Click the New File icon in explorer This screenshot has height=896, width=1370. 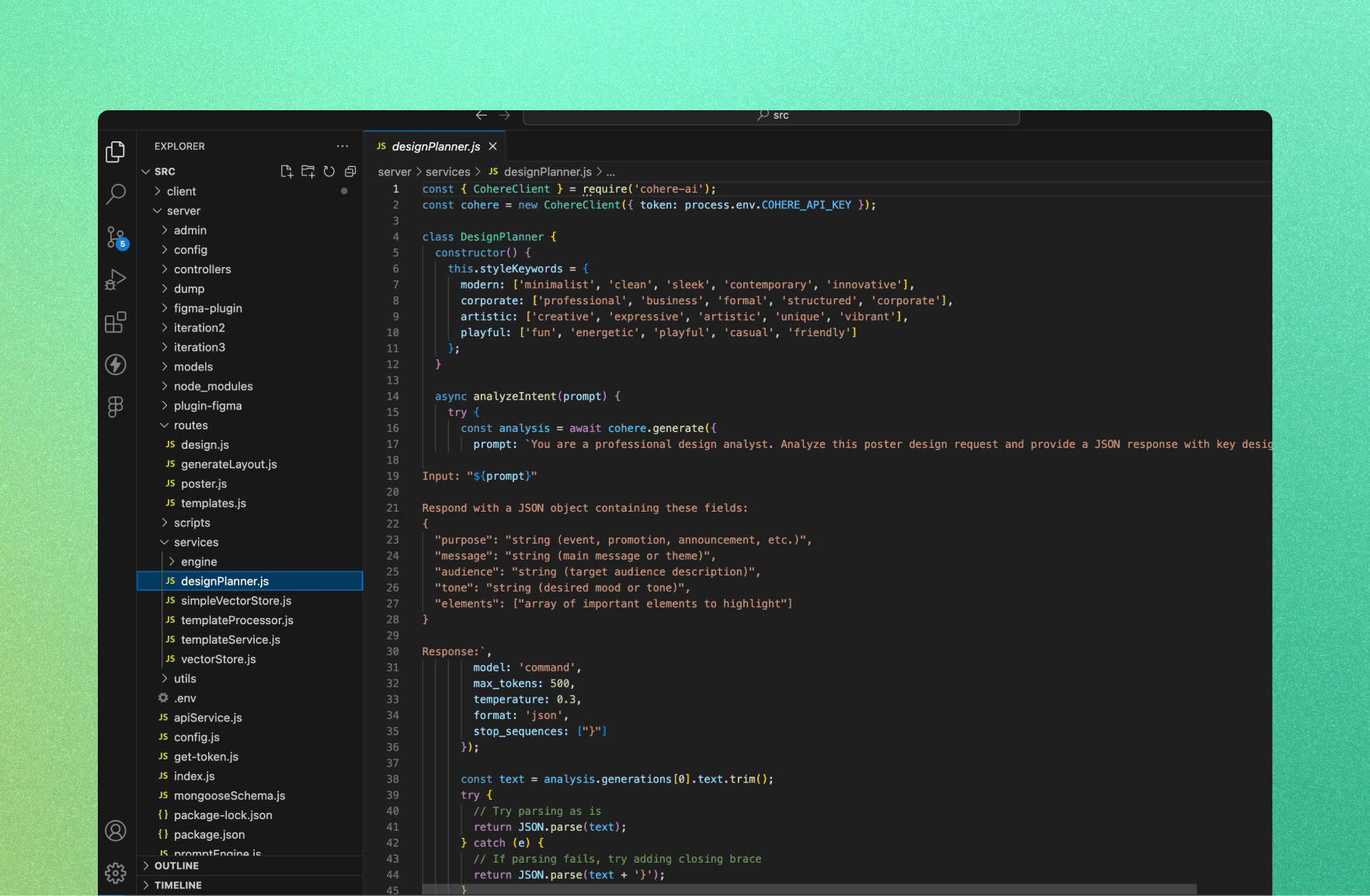click(287, 172)
